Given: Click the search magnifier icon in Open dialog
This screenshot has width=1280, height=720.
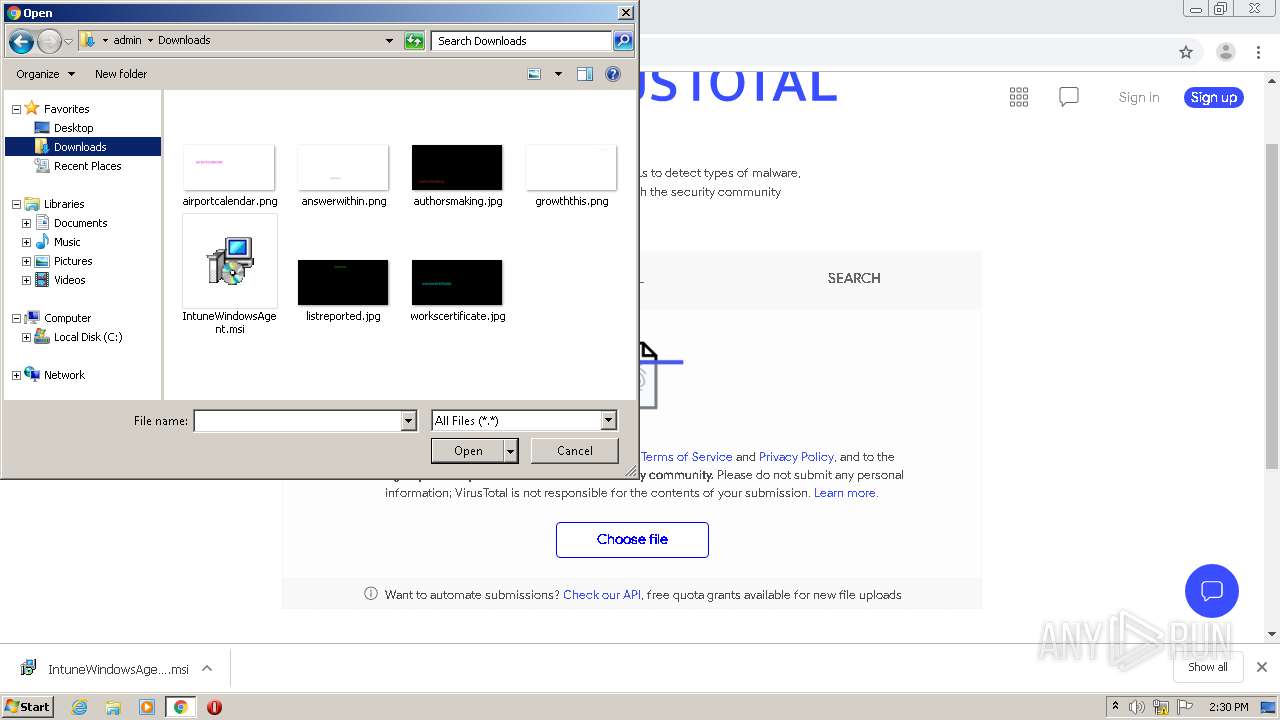Looking at the screenshot, I should (x=623, y=41).
